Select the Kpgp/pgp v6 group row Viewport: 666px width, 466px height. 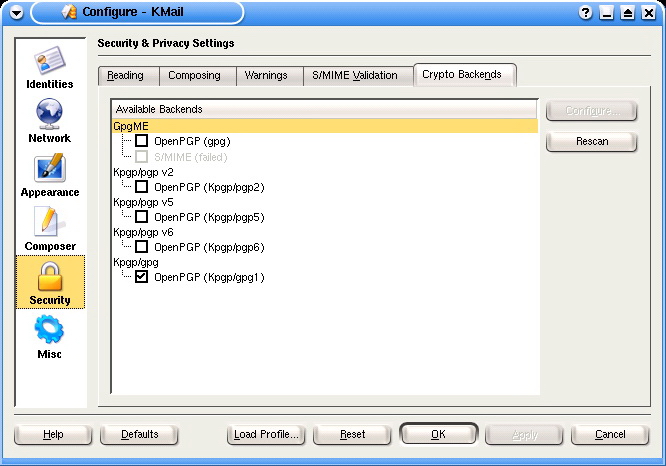[x=143, y=232]
